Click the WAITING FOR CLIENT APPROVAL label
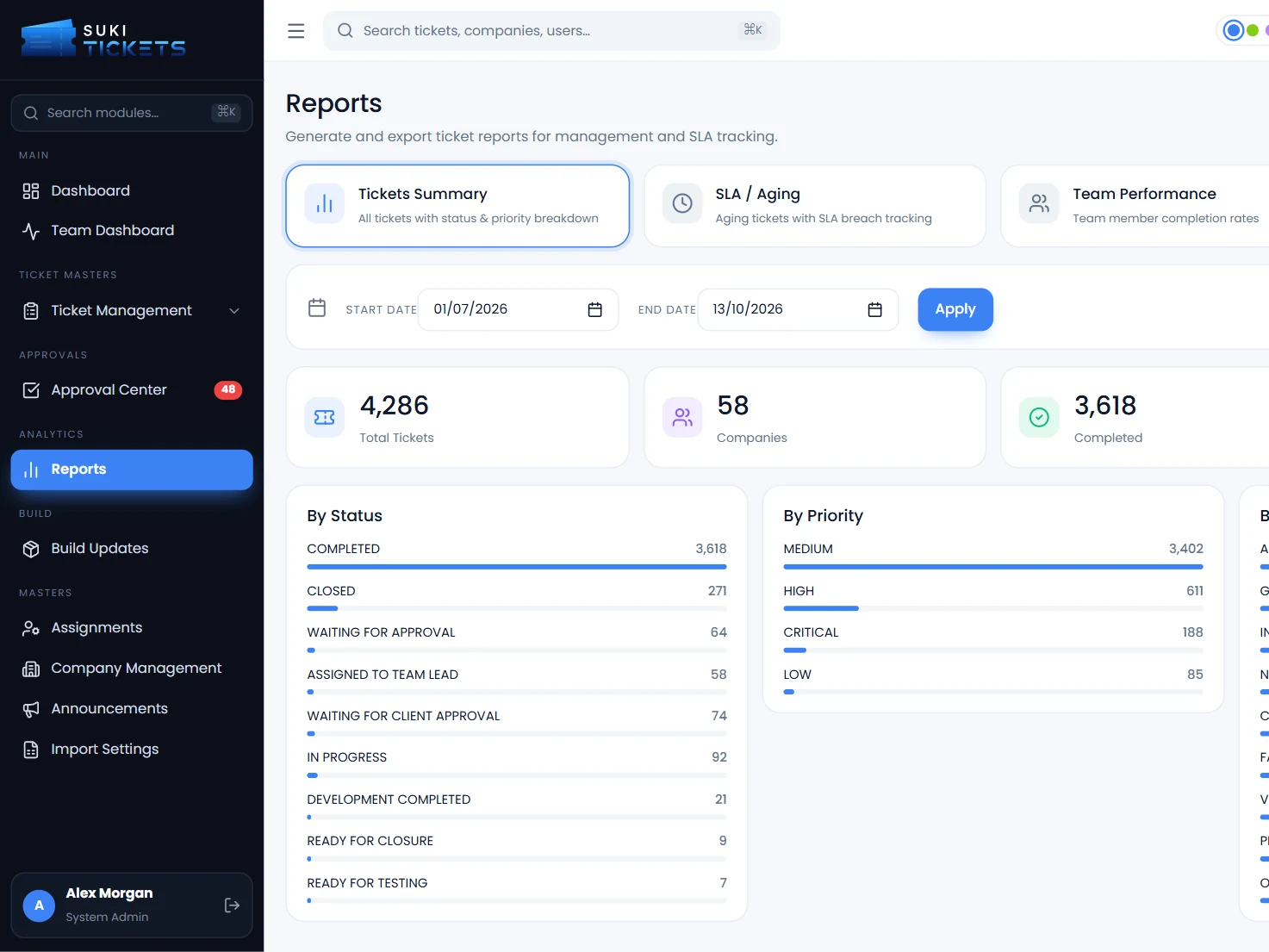 click(x=403, y=716)
